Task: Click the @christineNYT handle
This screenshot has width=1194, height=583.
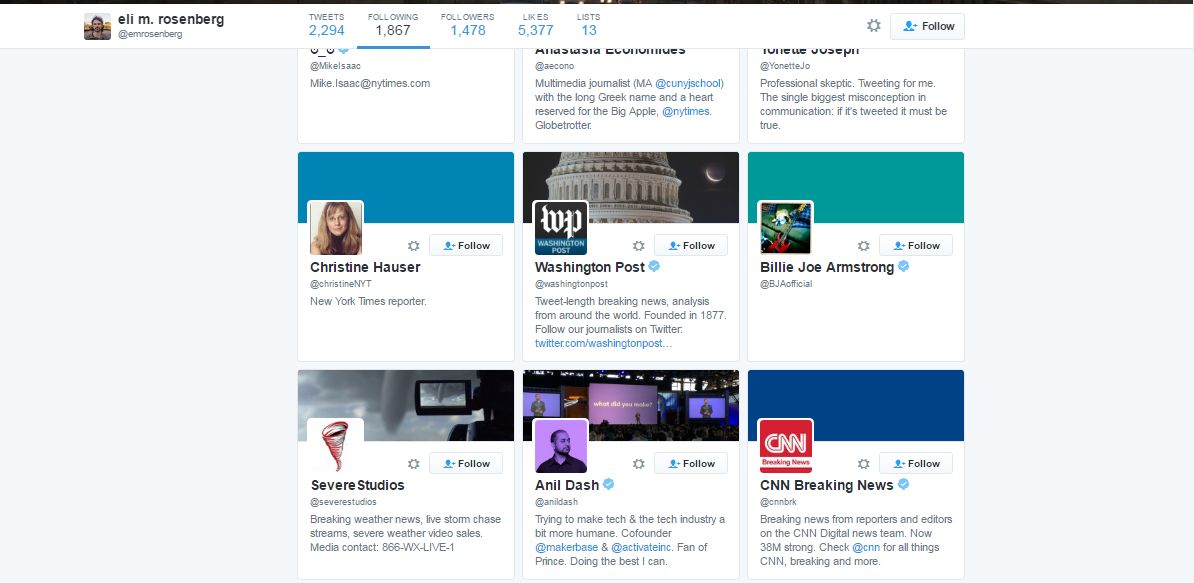Action: (340, 284)
